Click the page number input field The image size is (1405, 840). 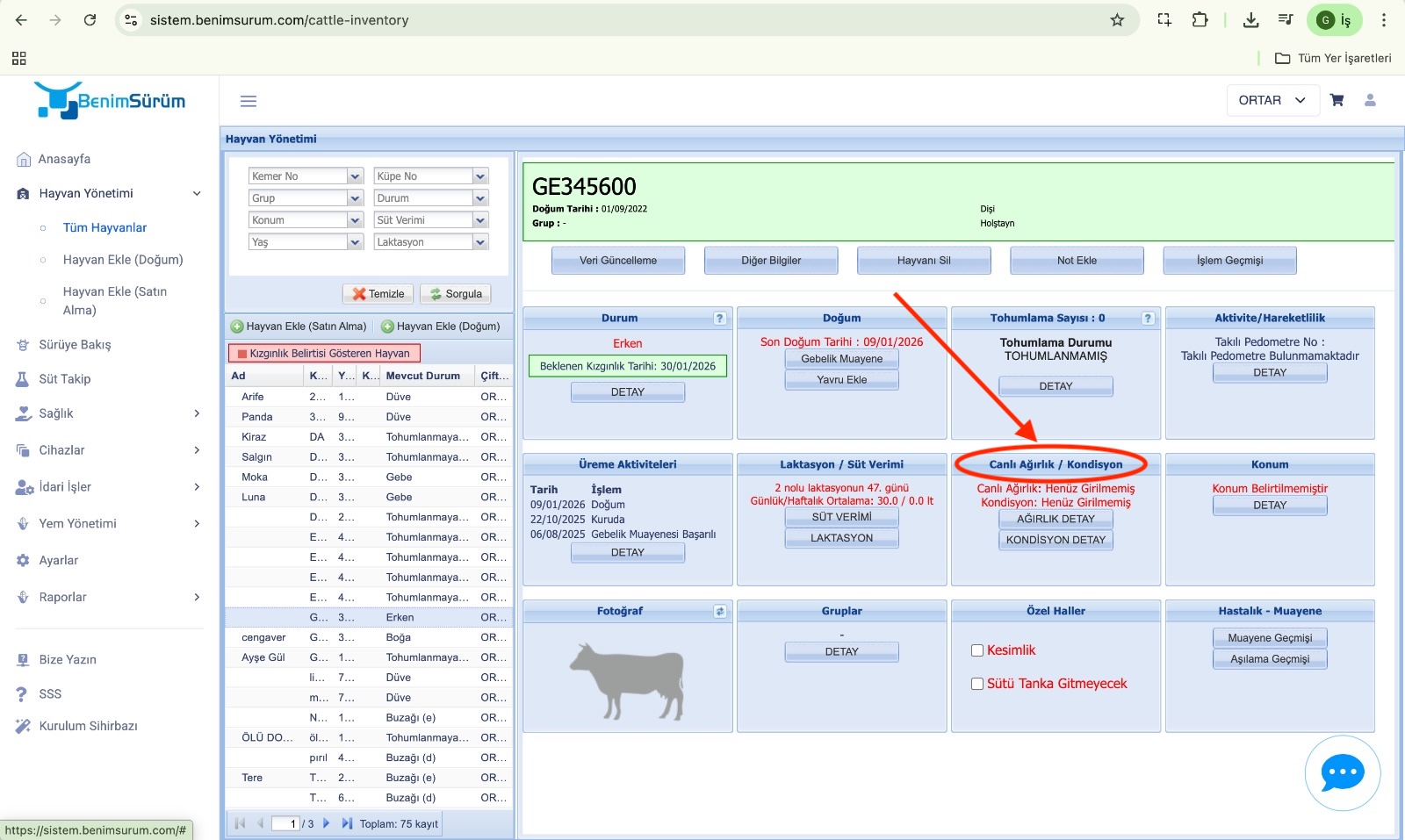coord(285,823)
